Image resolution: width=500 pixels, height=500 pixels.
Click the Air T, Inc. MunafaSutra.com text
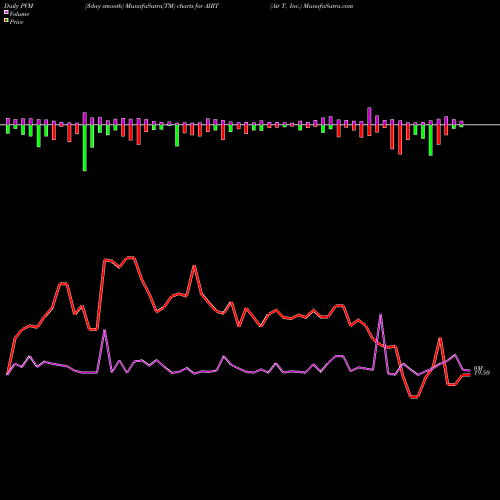pyautogui.click(x=311, y=6)
